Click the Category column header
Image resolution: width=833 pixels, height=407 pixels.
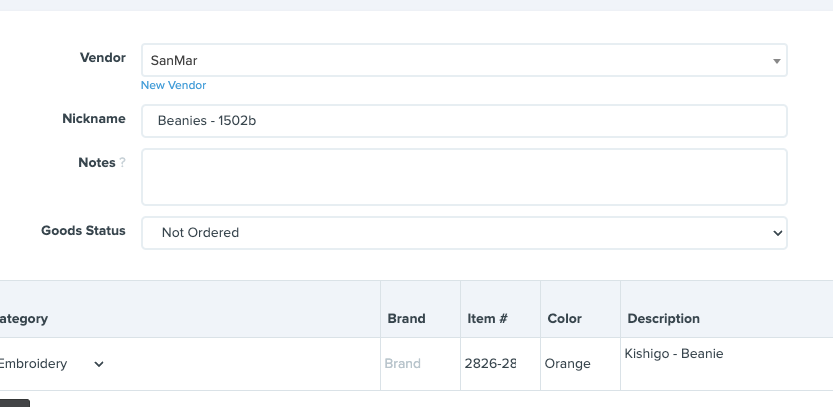click(24, 319)
